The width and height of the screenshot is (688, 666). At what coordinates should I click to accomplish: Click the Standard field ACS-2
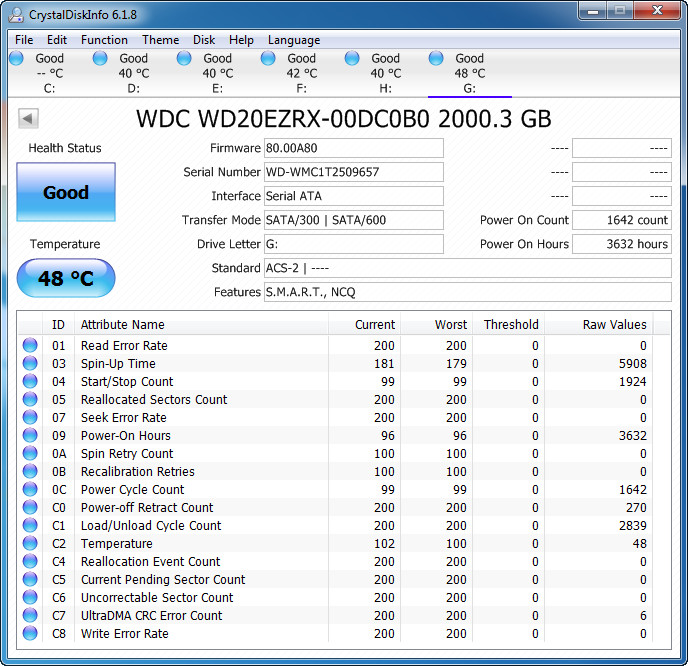(468, 268)
